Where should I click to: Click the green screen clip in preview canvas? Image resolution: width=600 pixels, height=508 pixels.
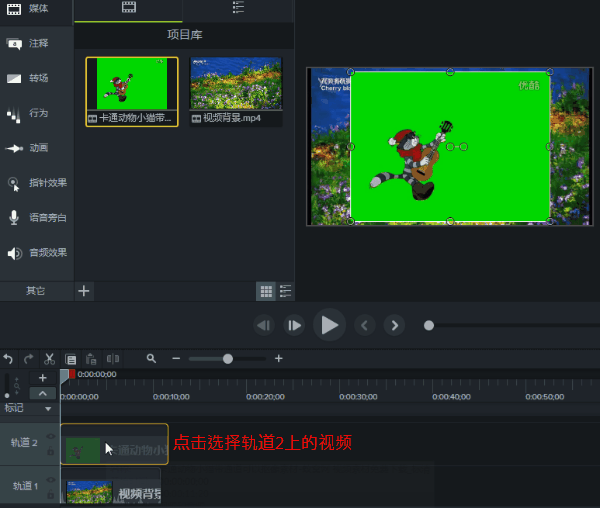[x=450, y=147]
